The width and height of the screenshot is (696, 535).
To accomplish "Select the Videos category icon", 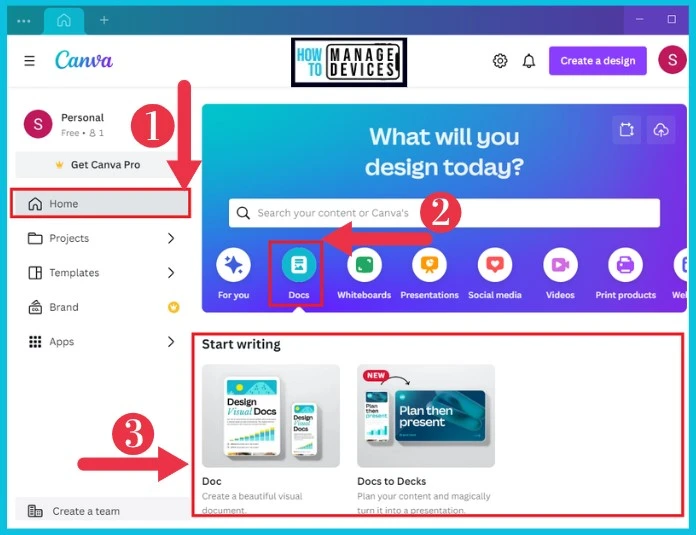I will coord(560,265).
